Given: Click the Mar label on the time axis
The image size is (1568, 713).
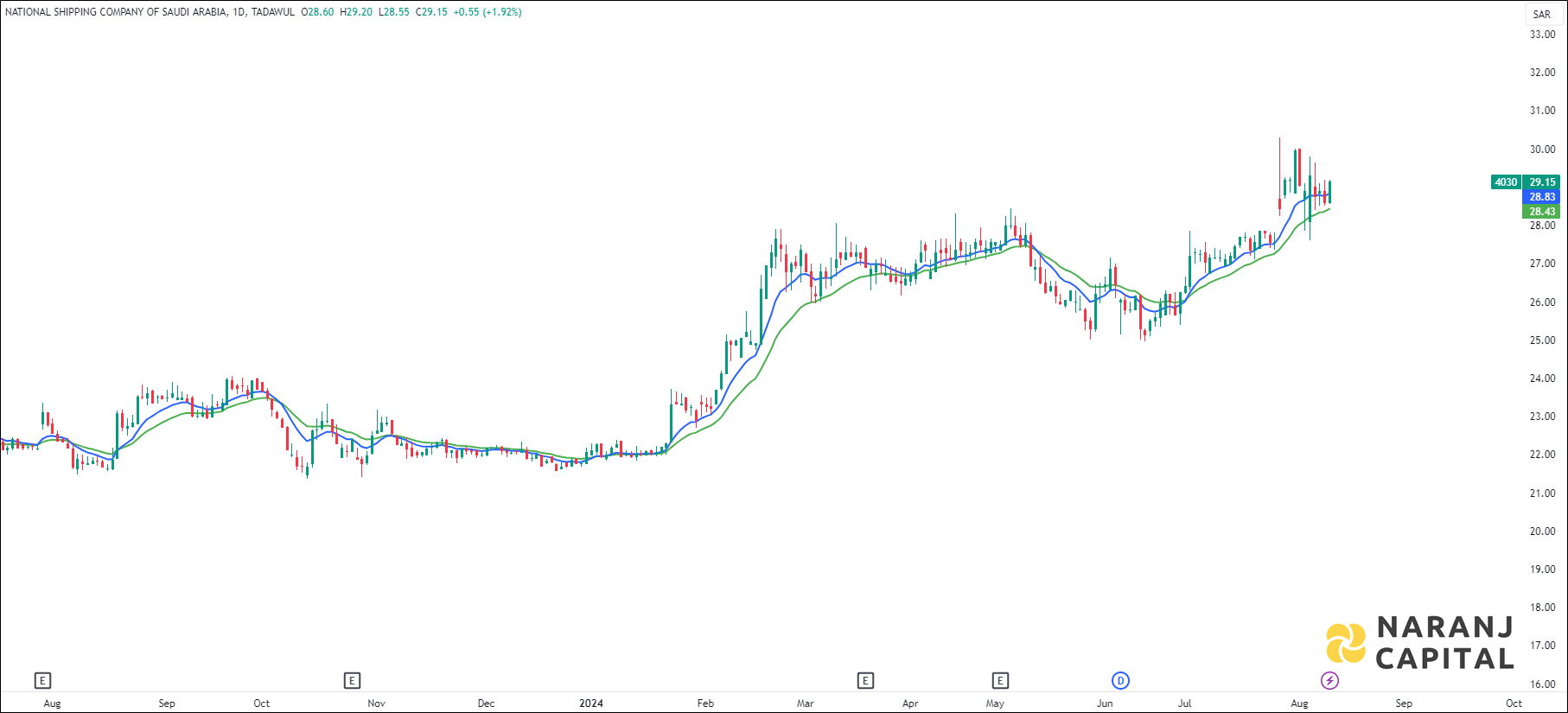Looking at the screenshot, I should pos(805,703).
